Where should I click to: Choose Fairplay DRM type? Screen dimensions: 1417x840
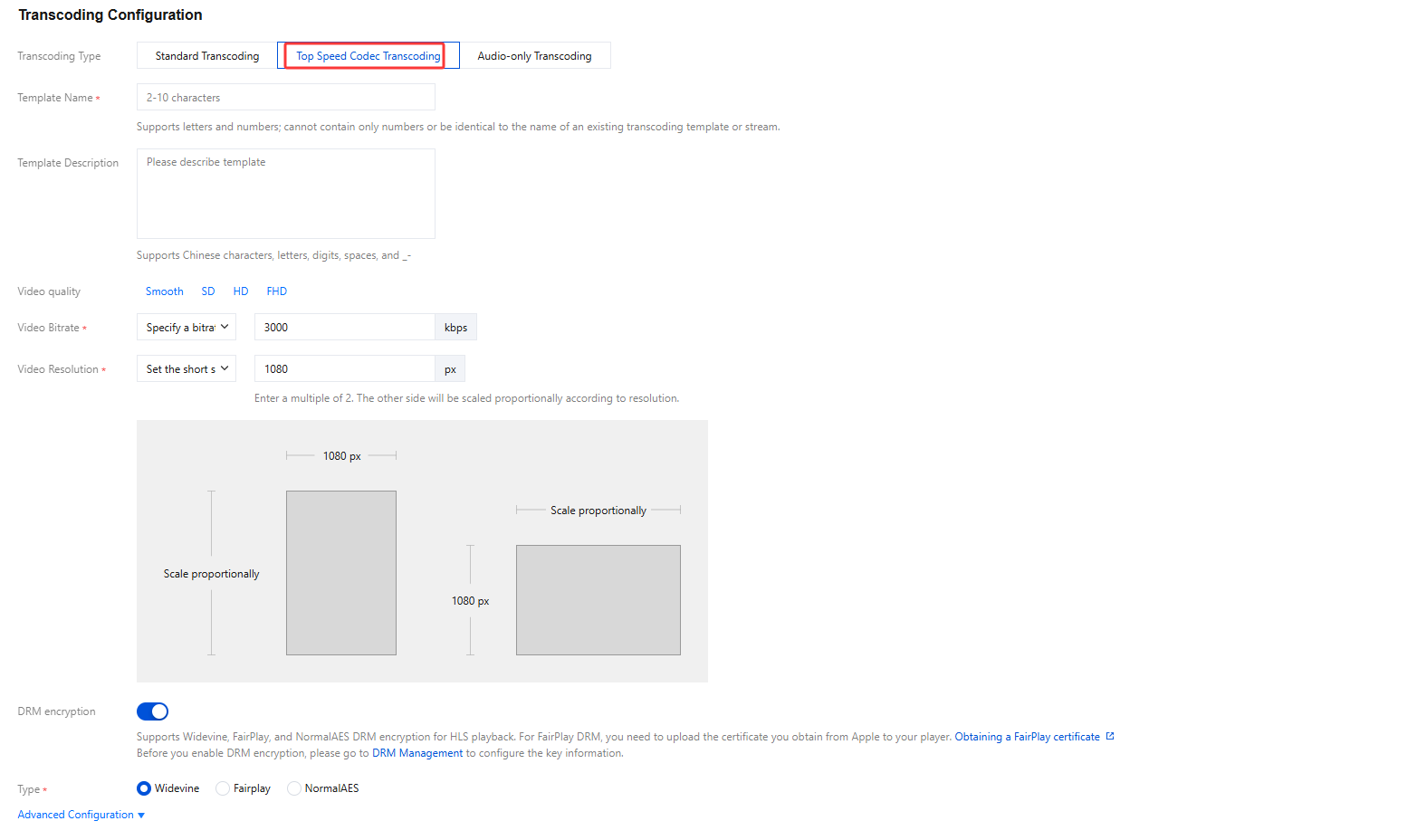[223, 788]
